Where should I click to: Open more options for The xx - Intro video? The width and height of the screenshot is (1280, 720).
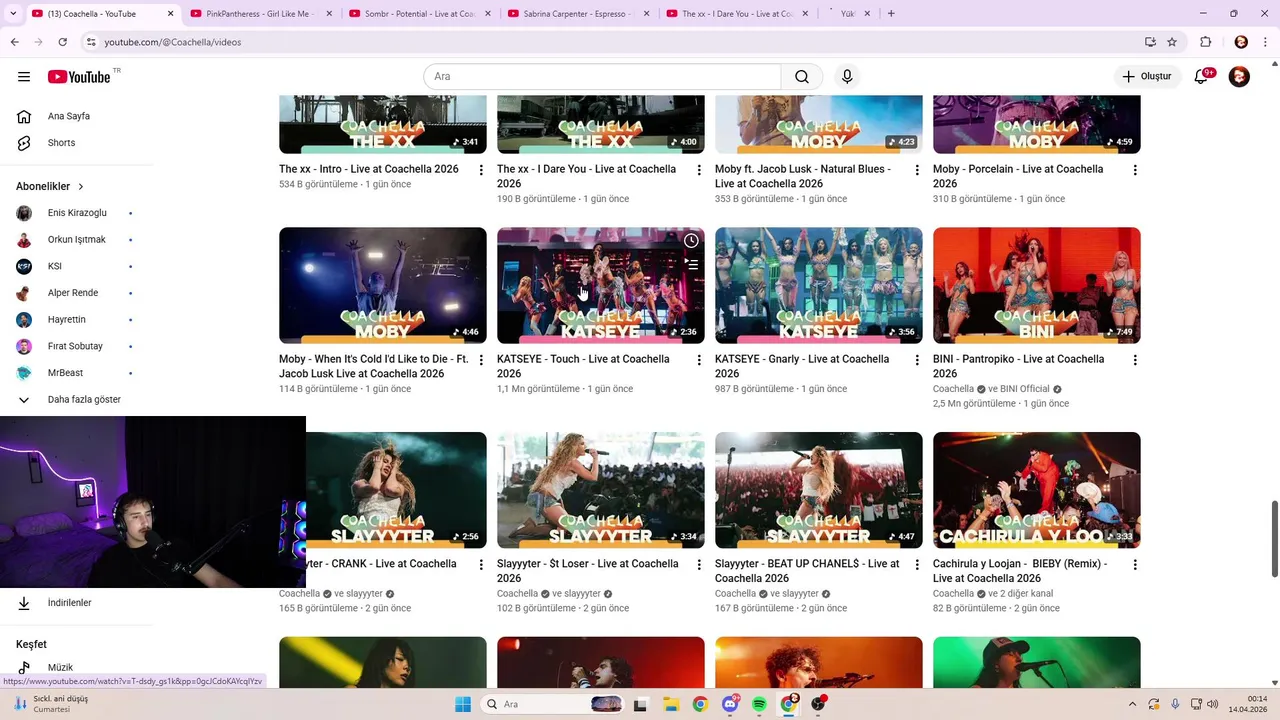[481, 170]
